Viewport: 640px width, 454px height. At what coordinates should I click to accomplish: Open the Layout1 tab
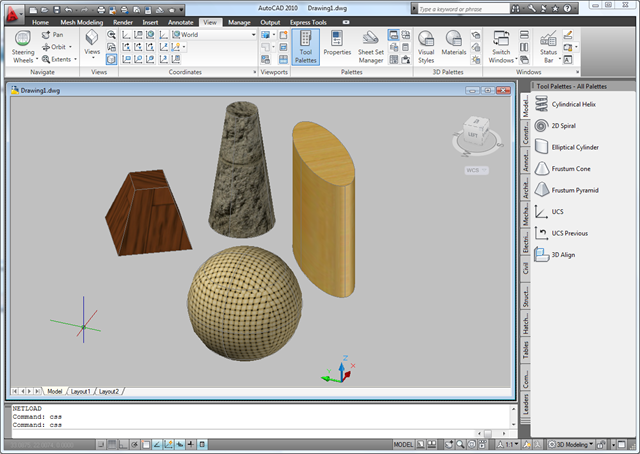[80, 391]
